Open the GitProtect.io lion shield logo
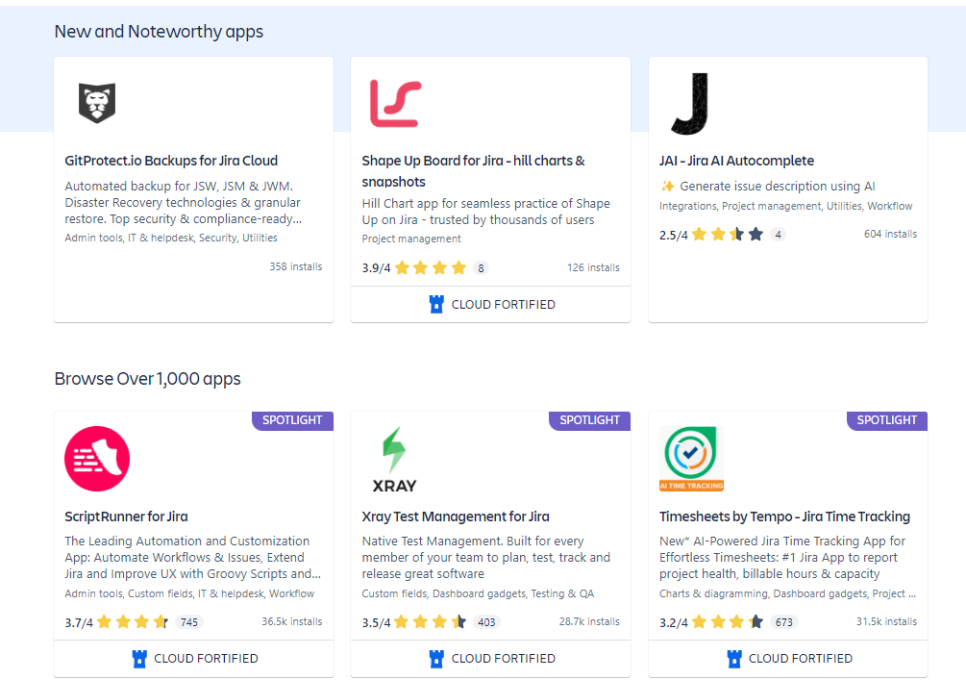This screenshot has height=680, width=966. tap(97, 103)
